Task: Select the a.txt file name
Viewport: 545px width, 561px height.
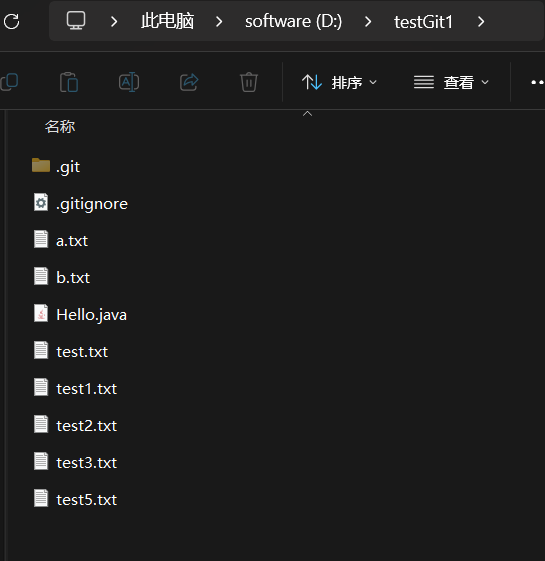Action: coord(72,241)
